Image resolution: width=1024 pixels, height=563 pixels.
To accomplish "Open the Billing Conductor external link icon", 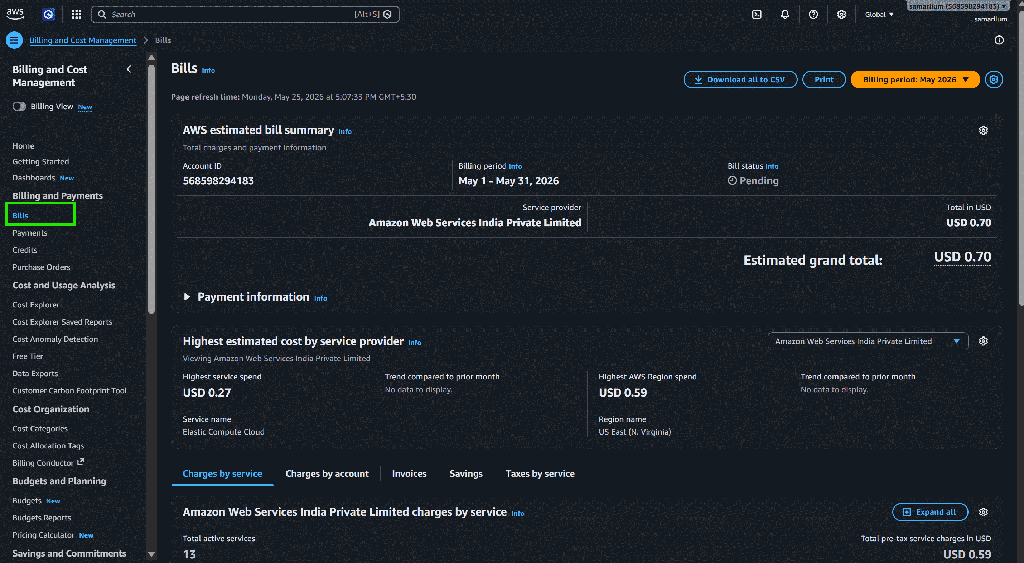I will [80, 462].
